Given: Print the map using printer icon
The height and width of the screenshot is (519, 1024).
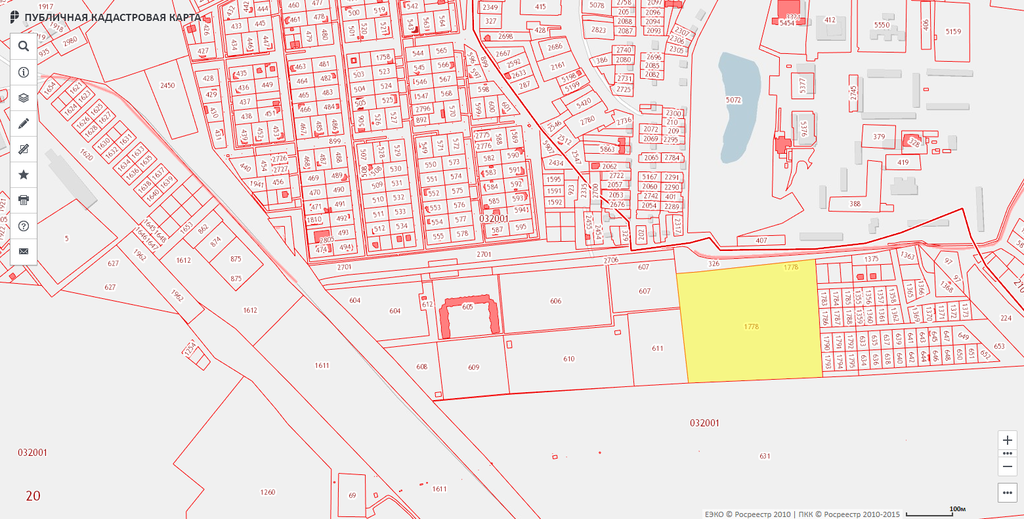Looking at the screenshot, I should [23, 200].
